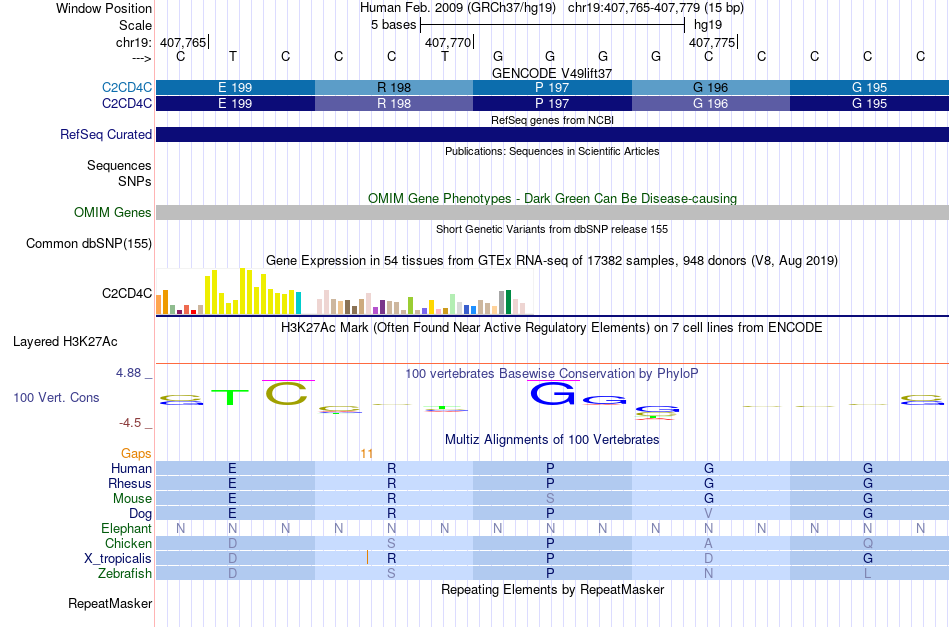Screen dimensions: 950x627
Task: Click the Mouse alignment row label
Action: coord(132,499)
